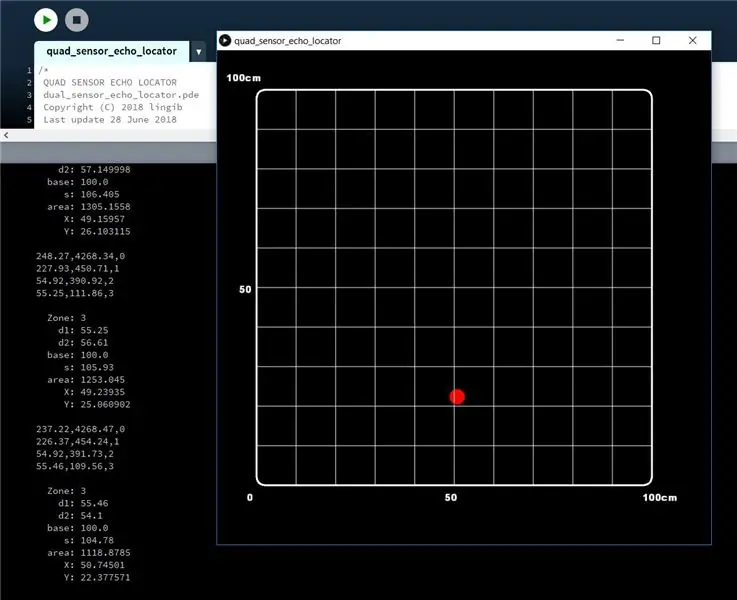737x600 pixels.
Task: Click console value 'area: 1253.045'
Action: [x=86, y=380]
